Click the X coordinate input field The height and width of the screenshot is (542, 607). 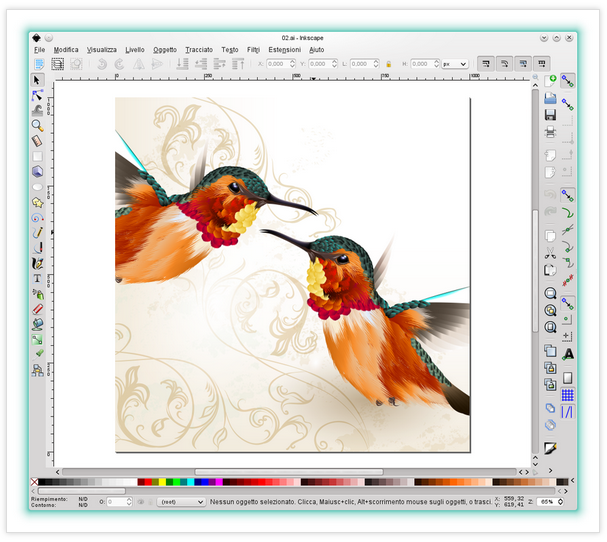[281, 64]
